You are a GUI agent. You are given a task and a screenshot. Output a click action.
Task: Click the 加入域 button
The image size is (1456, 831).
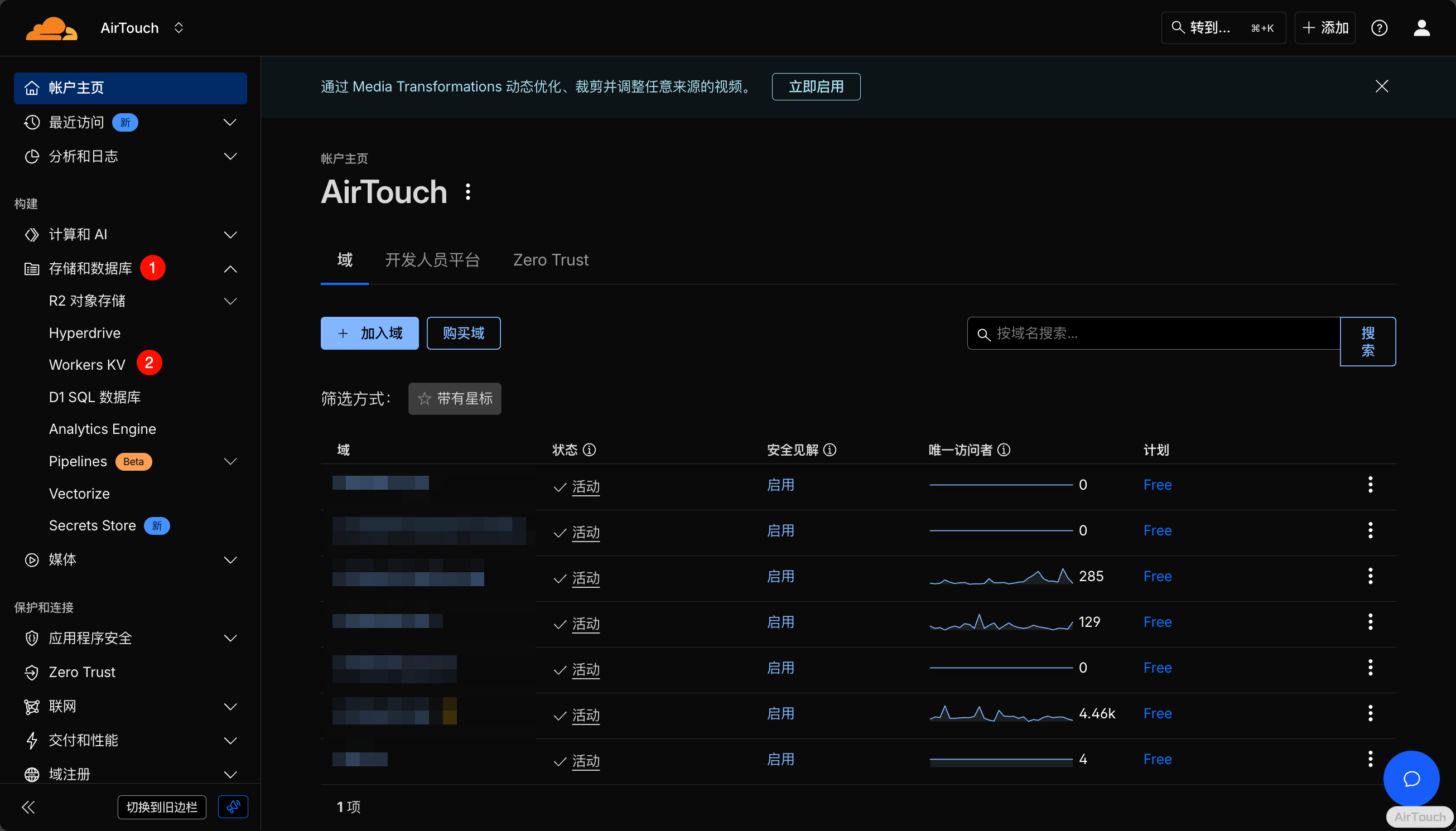click(369, 334)
